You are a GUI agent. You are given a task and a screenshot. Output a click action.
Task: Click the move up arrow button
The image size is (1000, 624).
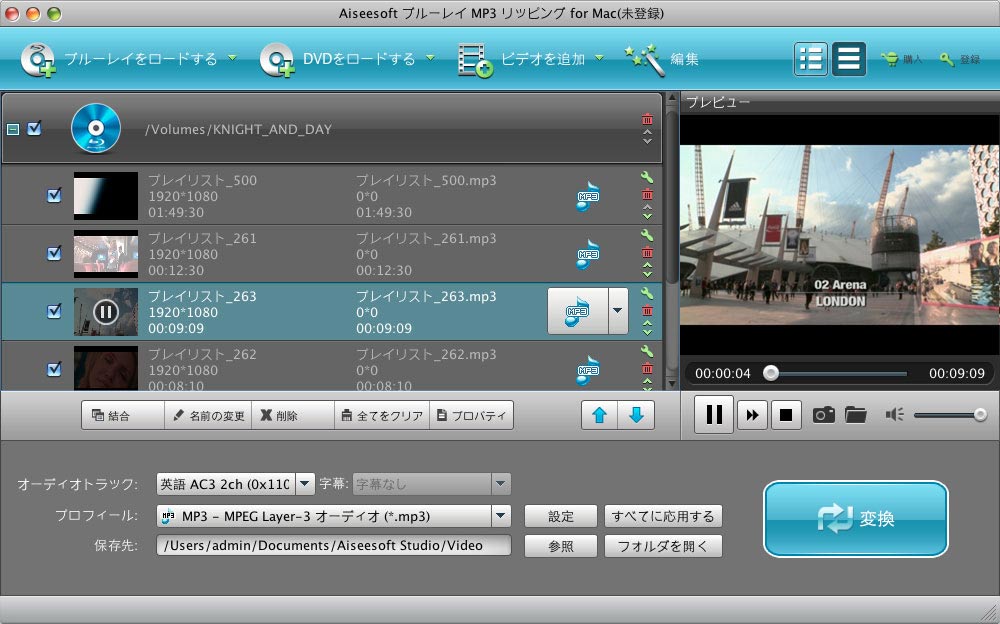click(599, 415)
